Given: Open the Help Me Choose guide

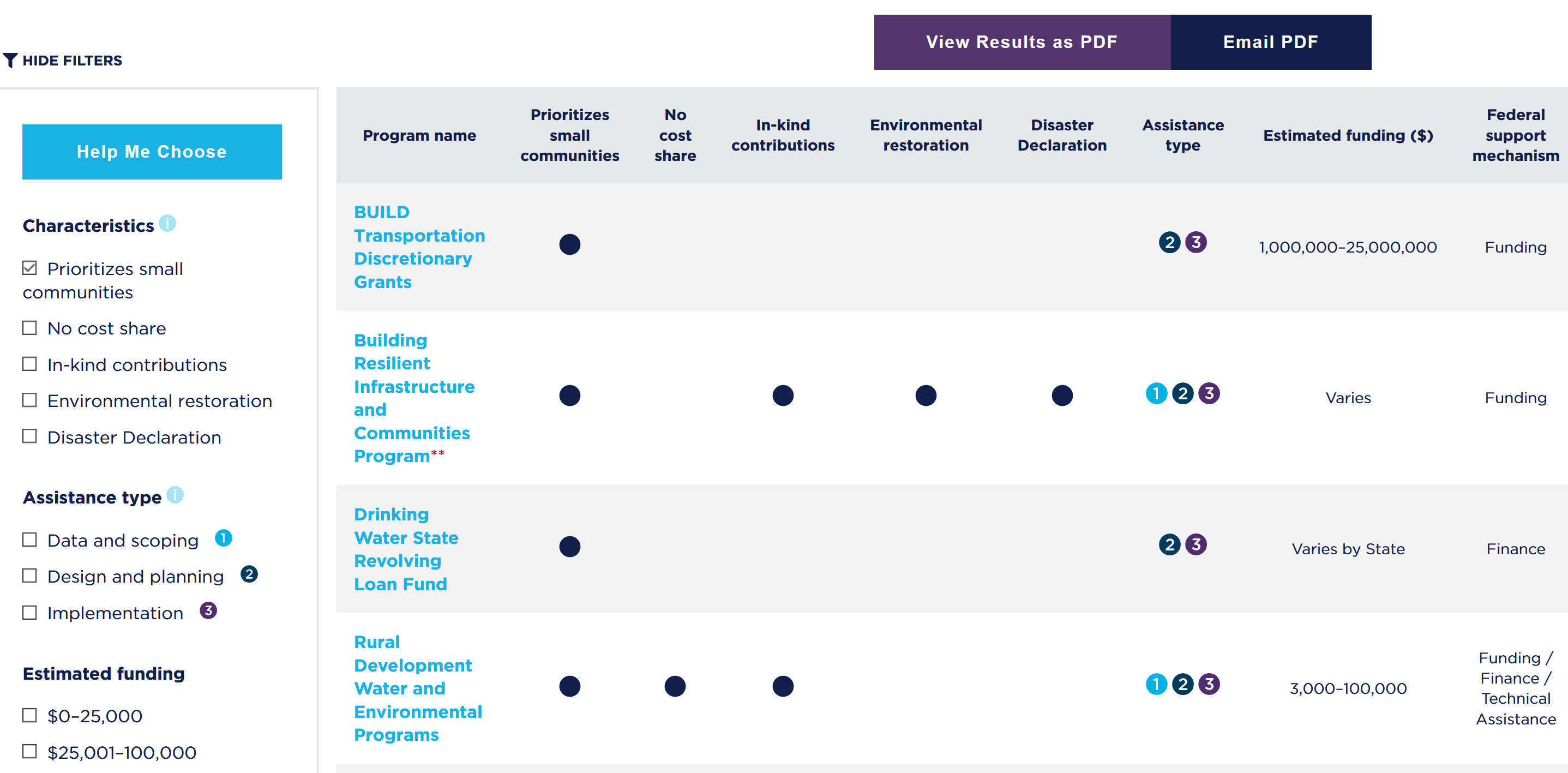Looking at the screenshot, I should click(152, 152).
